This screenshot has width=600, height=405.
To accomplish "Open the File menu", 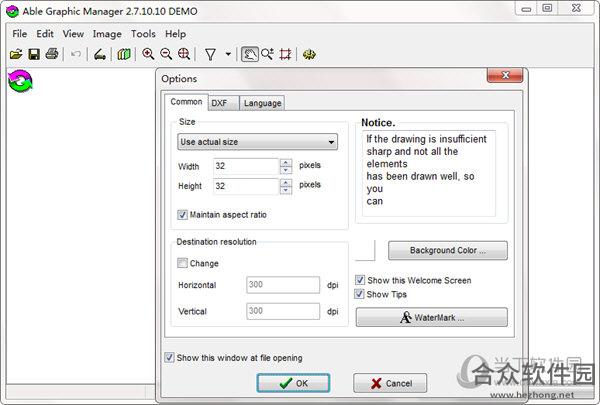I will pos(20,34).
